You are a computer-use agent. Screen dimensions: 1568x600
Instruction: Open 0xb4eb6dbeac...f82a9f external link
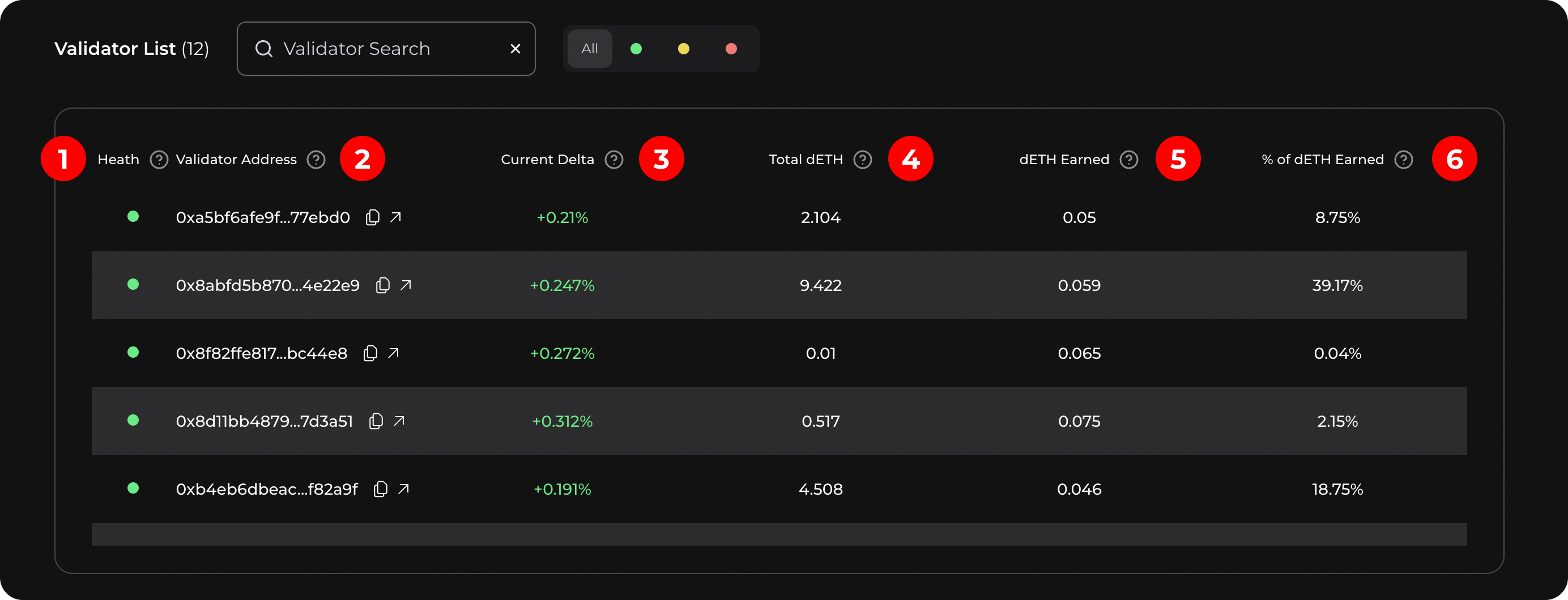(x=403, y=489)
